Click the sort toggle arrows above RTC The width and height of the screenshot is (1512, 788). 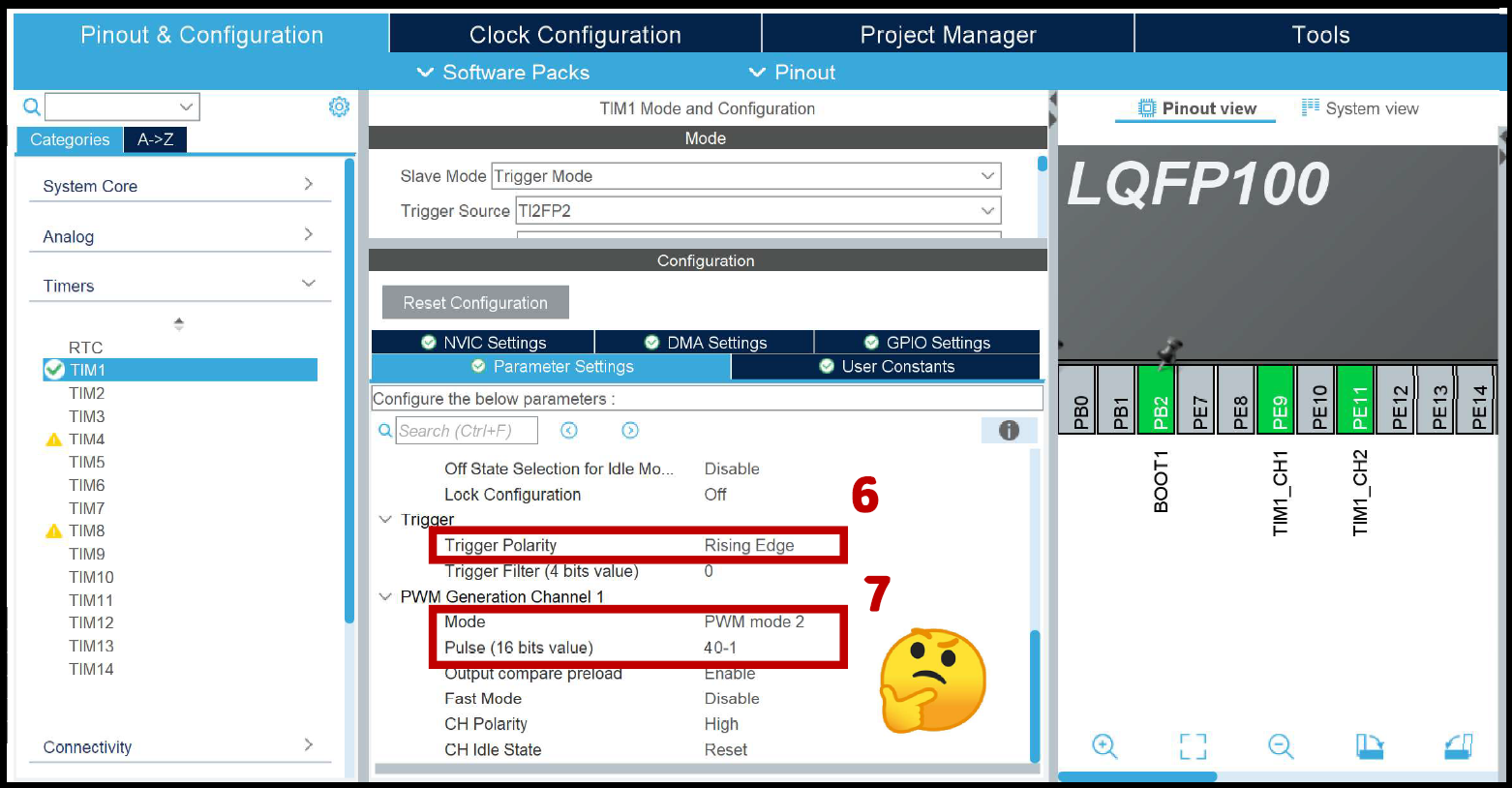tap(178, 323)
